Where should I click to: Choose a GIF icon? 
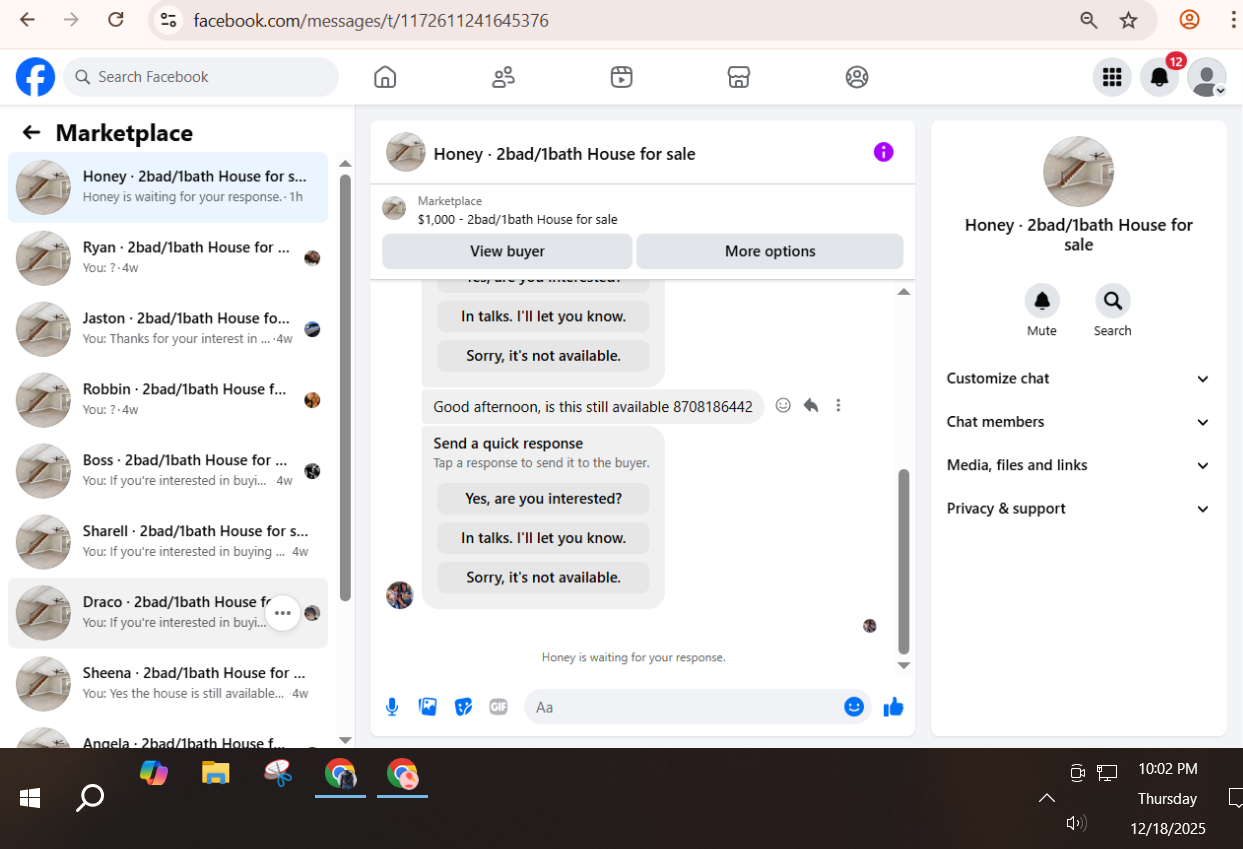tap(498, 707)
